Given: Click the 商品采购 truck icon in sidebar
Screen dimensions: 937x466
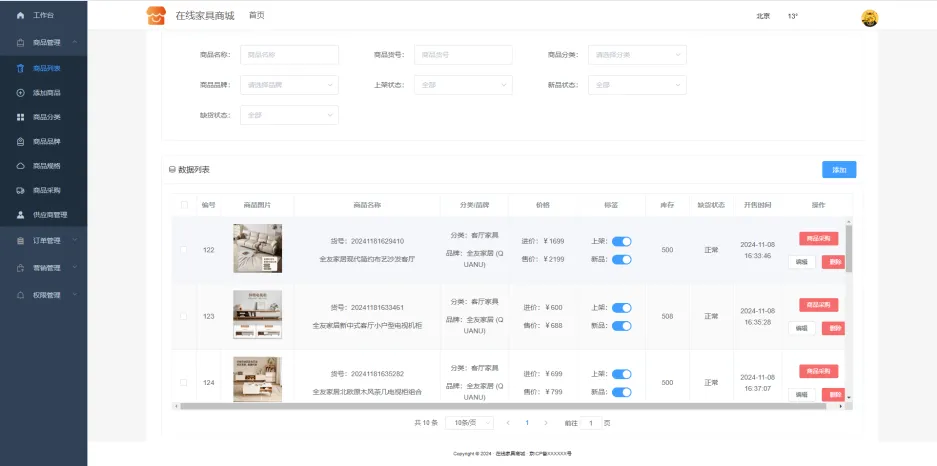Looking at the screenshot, I should point(21,190).
